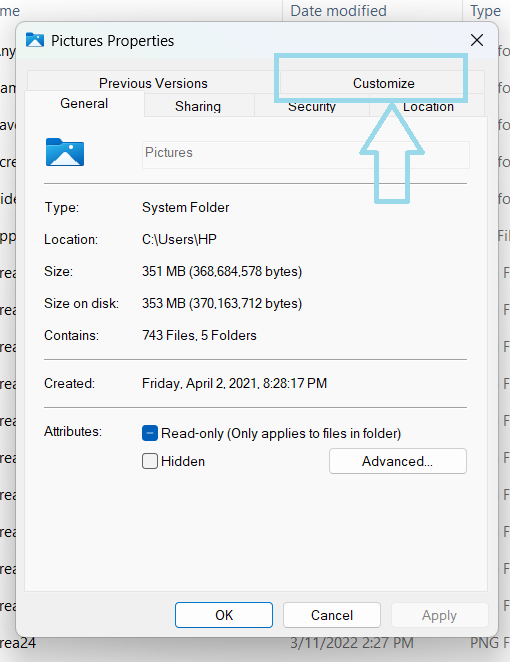
Task: Cancel the properties dialog
Action: point(332,615)
